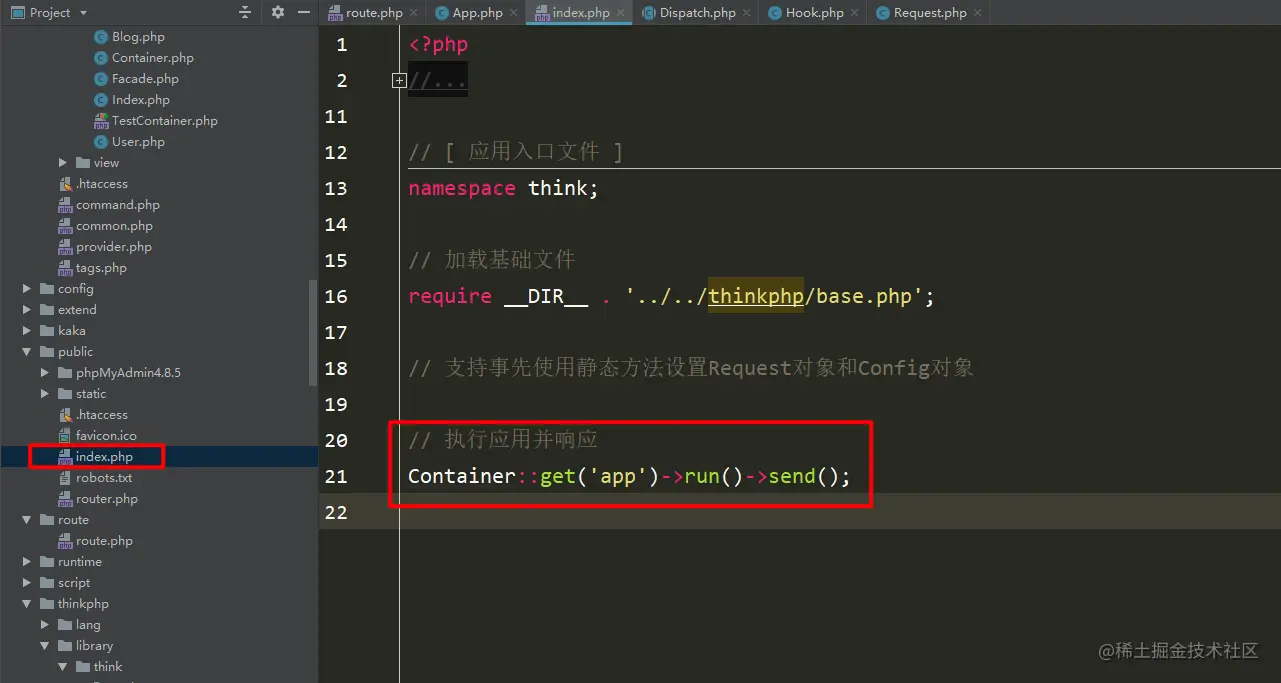
Task: Click the 'send' method call on line 21
Action: tap(792, 476)
